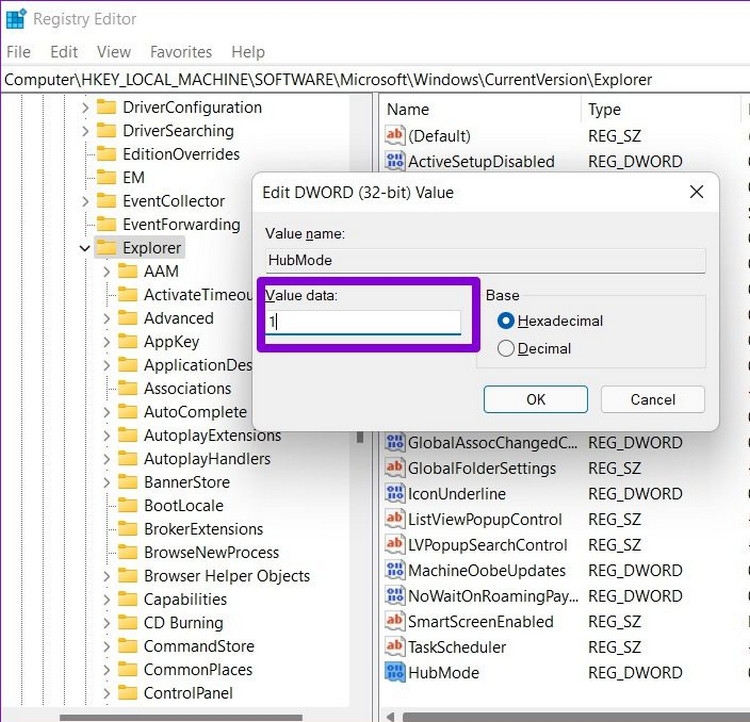Image resolution: width=750 pixels, height=722 pixels.
Task: Click the MachineOobeUpdates DWORD icon
Action: click(x=395, y=570)
